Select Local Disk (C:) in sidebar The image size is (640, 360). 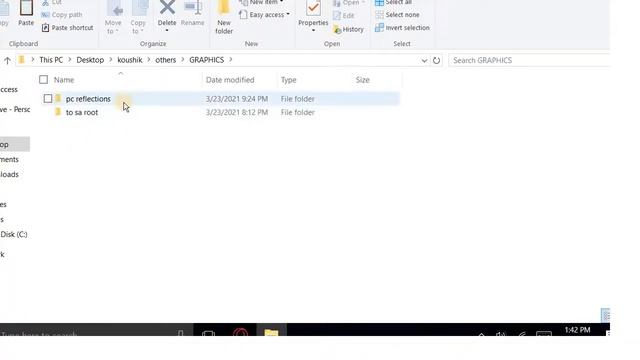point(13,234)
